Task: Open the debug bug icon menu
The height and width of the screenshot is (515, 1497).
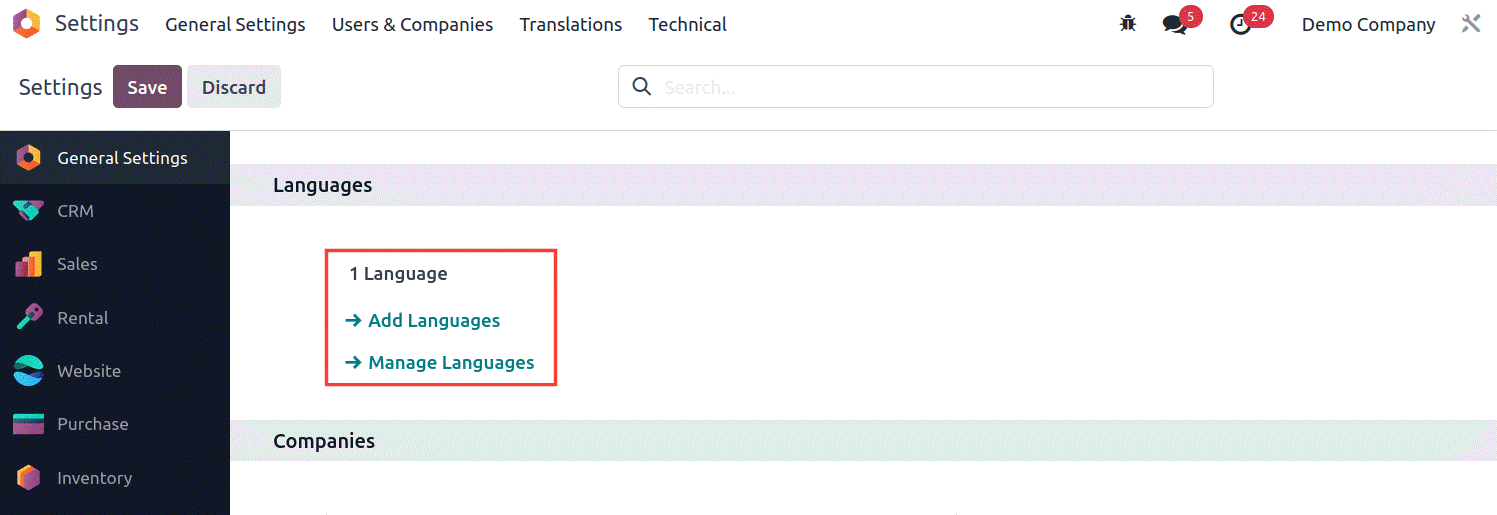Action: (1128, 24)
